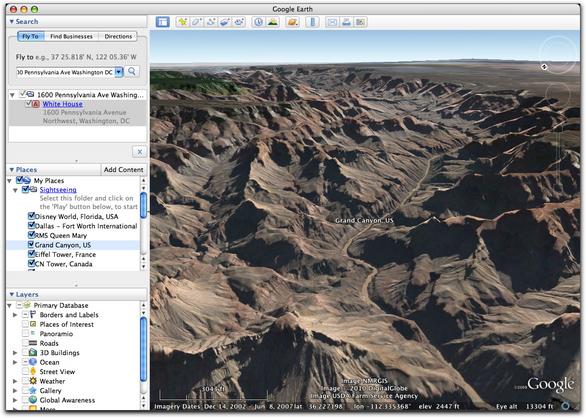Screen dimensions: 586x418
Task: Collapse the 1600 Pennsylvania Ave search result
Action: click(12, 95)
